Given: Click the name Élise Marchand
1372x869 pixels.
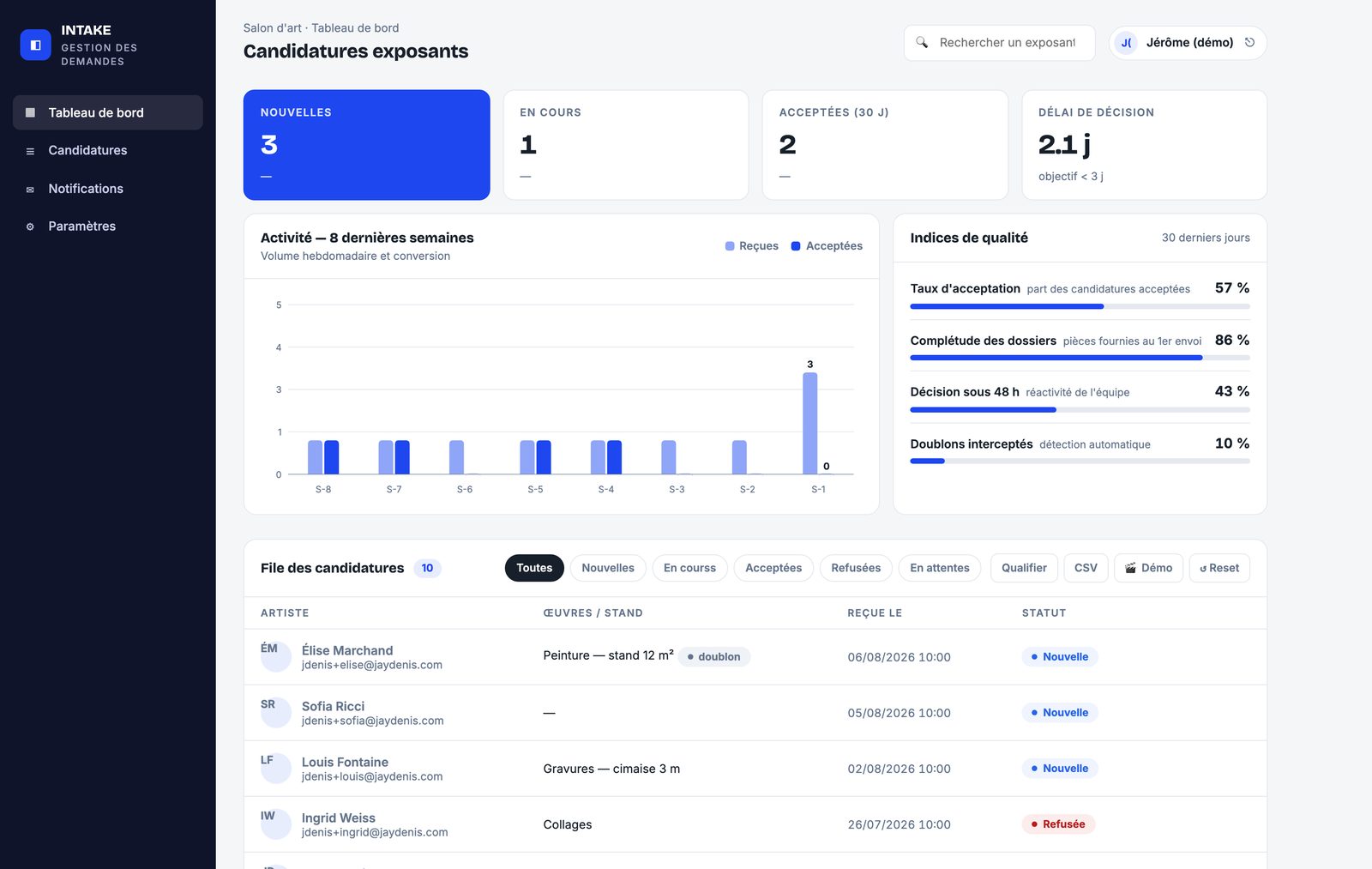Looking at the screenshot, I should [x=347, y=650].
